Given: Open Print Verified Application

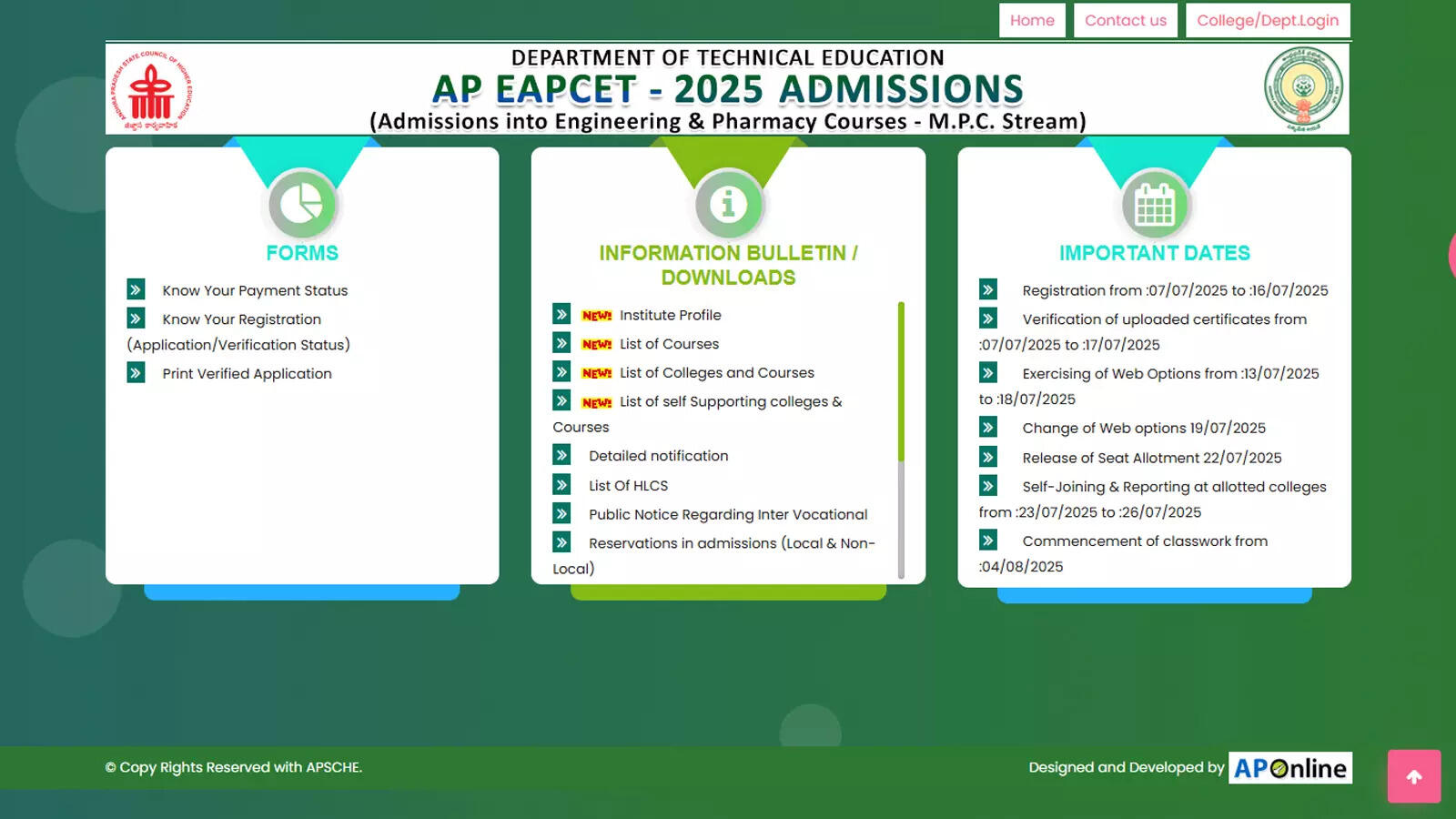Looking at the screenshot, I should point(247,374).
